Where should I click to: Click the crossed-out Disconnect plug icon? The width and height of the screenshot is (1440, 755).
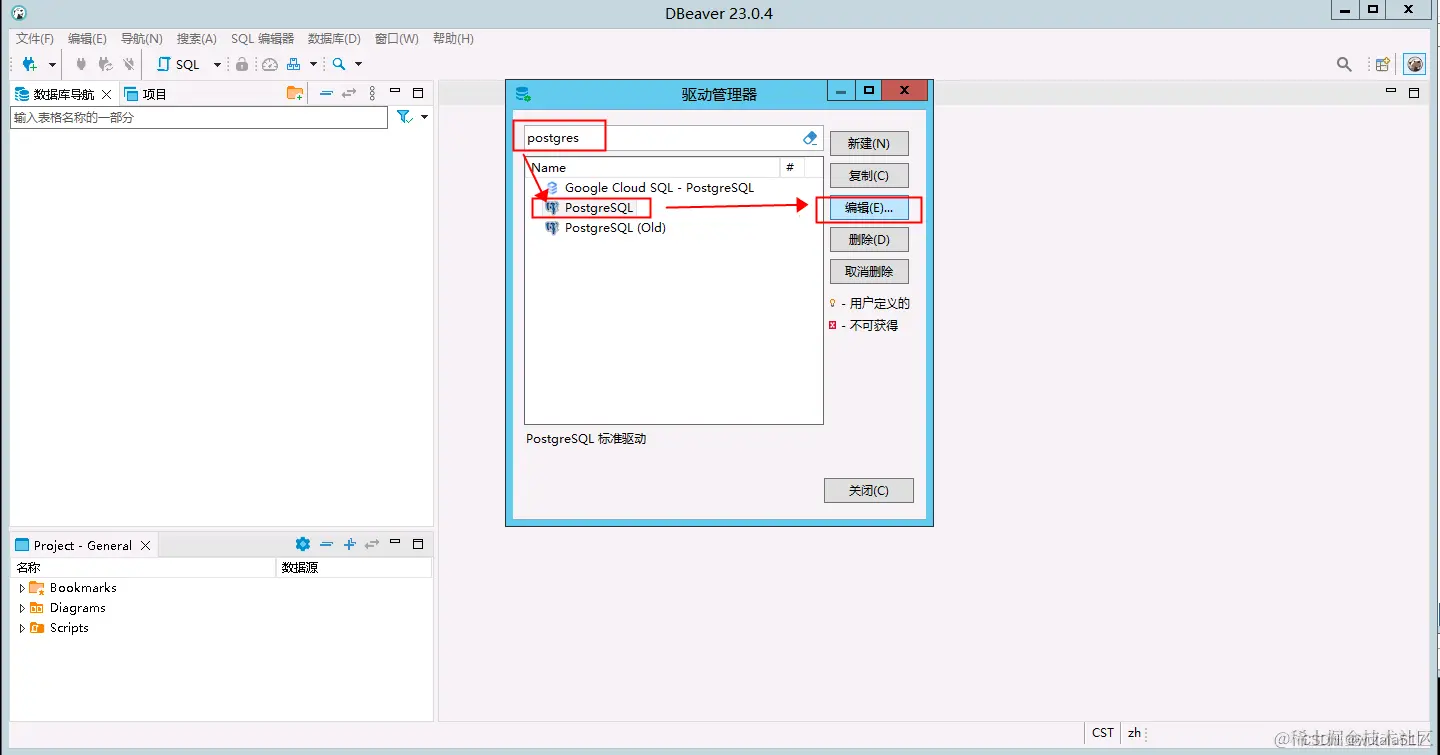point(128,64)
